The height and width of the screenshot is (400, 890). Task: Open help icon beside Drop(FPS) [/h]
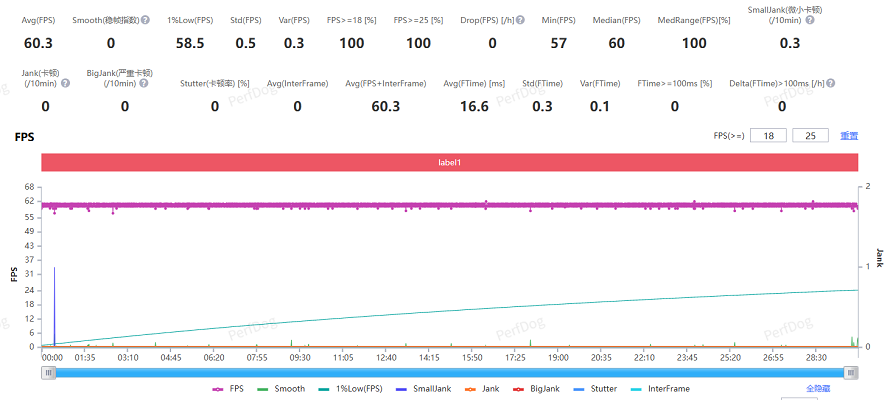tap(520, 20)
